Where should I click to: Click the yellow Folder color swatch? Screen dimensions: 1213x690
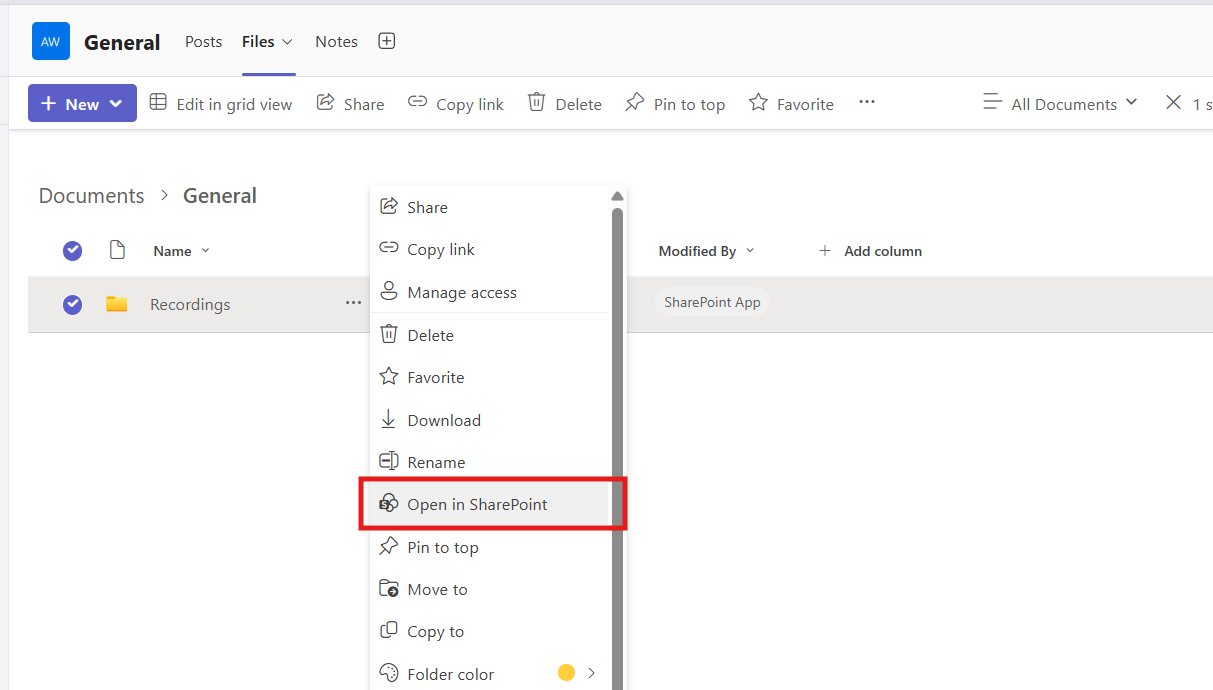(566, 673)
